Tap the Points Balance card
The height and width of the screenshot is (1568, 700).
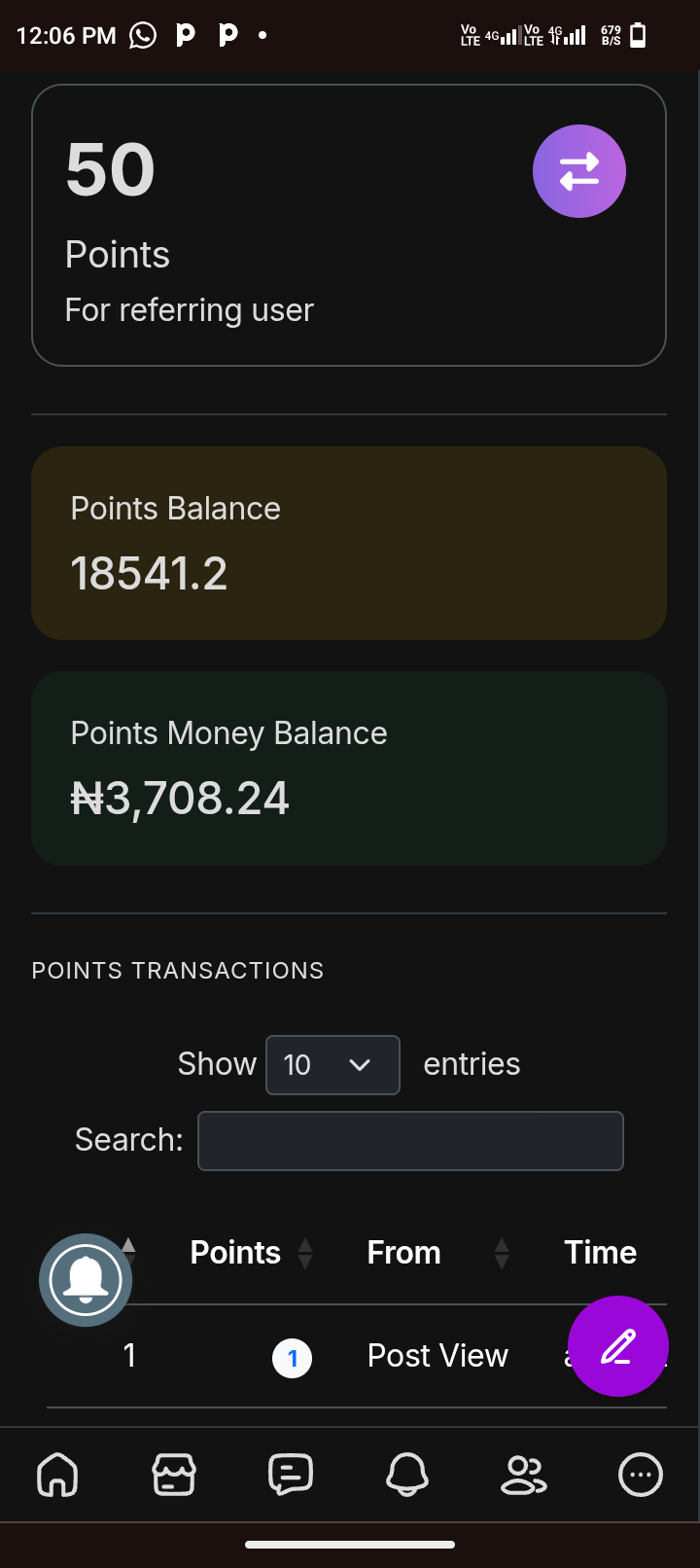[x=349, y=543]
